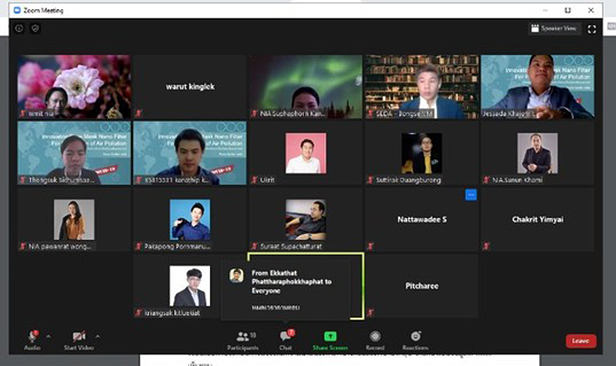Viewport: 616px width, 366px height.
Task: Open the meeting information icon
Action: 19,28
